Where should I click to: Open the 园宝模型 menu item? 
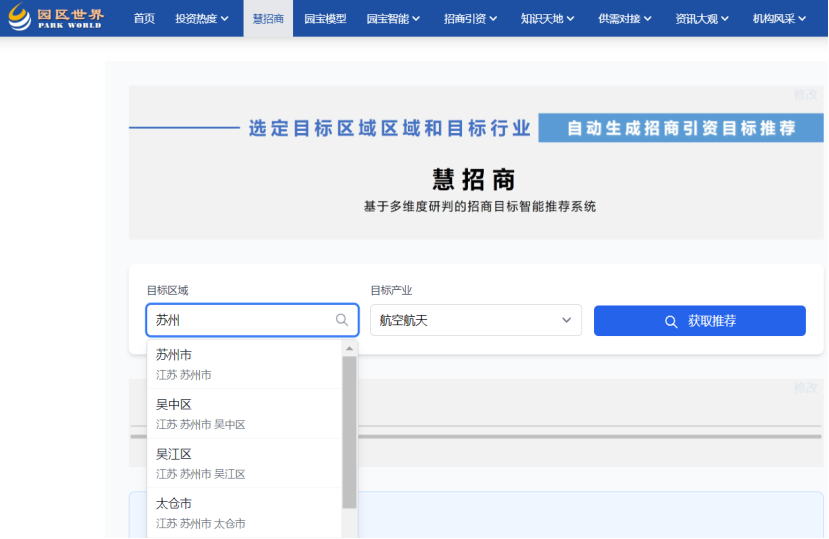325,18
